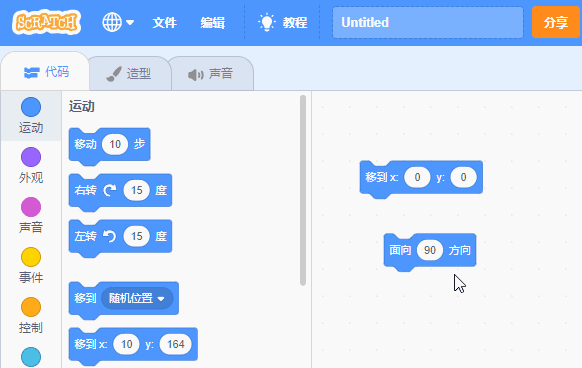This screenshot has width=582, height=368.
Task: Click the x value 10 in palette block
Action: point(127,344)
